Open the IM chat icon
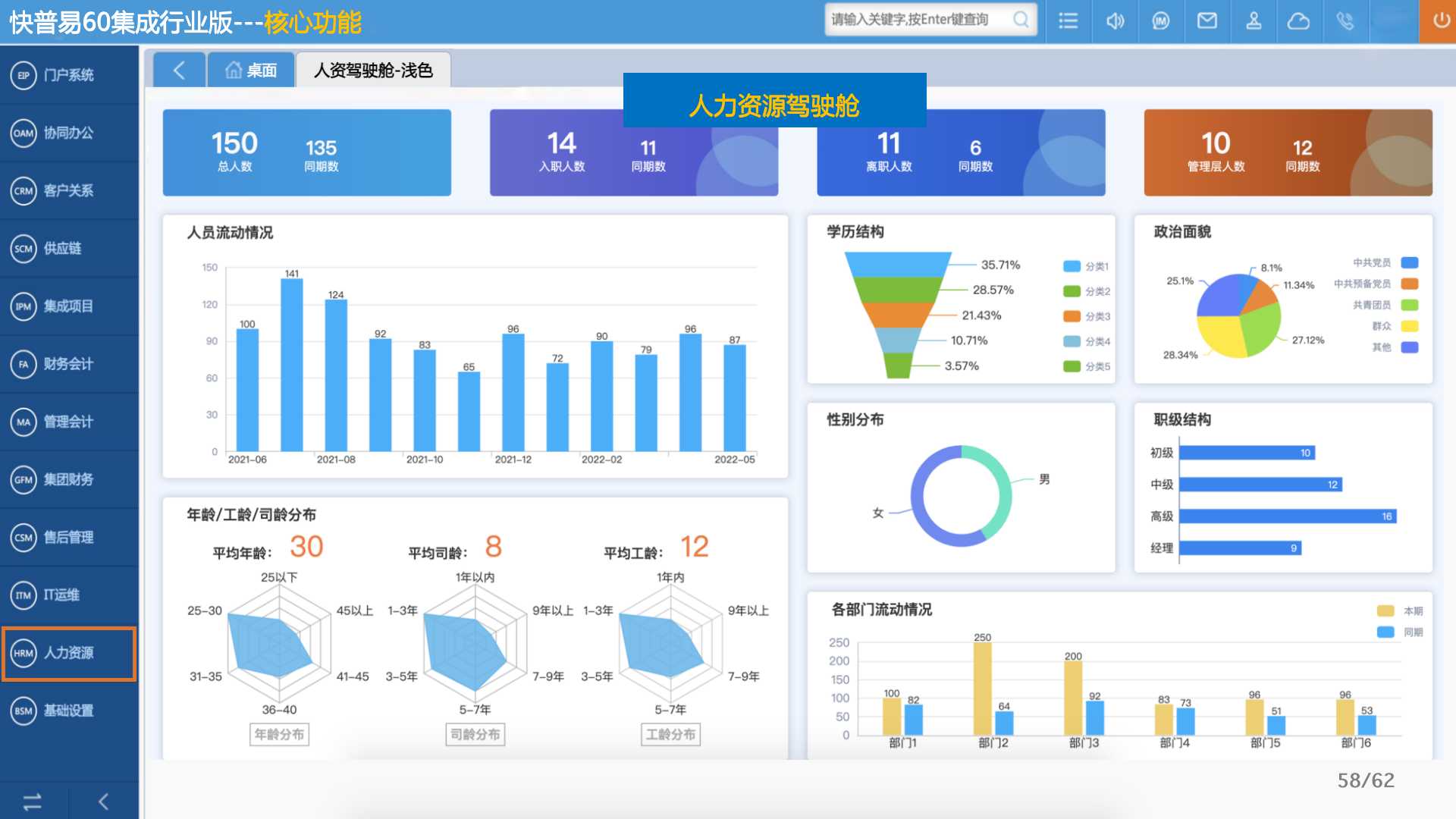Image resolution: width=1456 pixels, height=819 pixels. (1161, 21)
